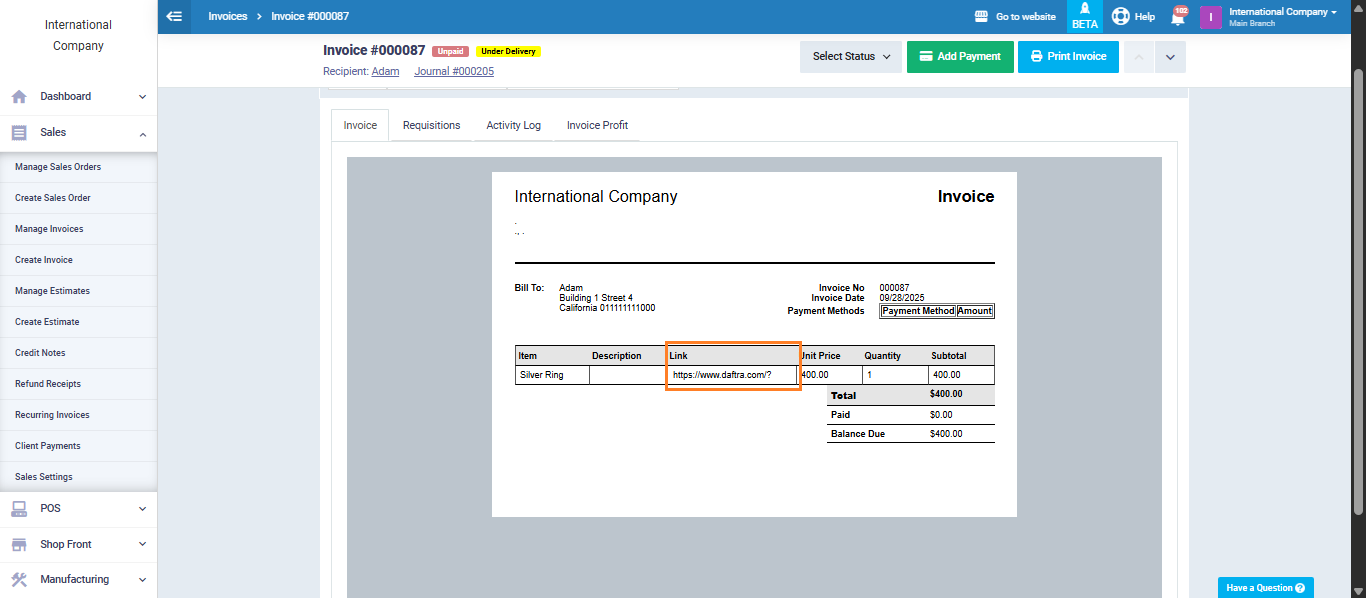Open the Select Status dropdown
1366x598 pixels.
pyautogui.click(x=850, y=57)
